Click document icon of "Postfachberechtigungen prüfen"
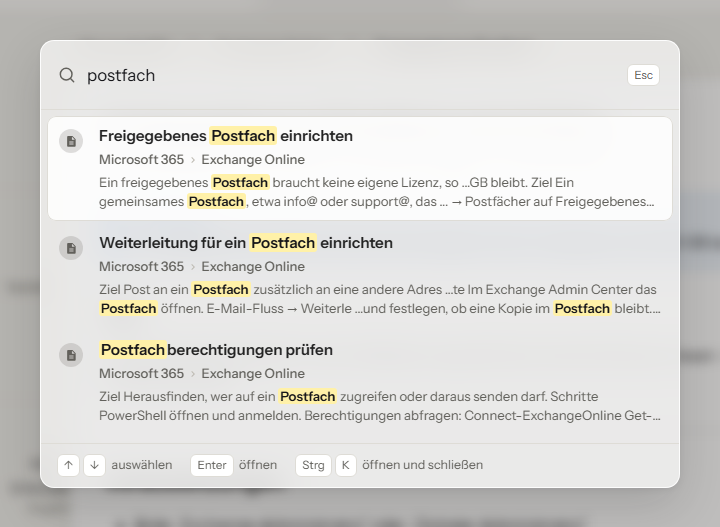The image size is (720, 527). 71,355
